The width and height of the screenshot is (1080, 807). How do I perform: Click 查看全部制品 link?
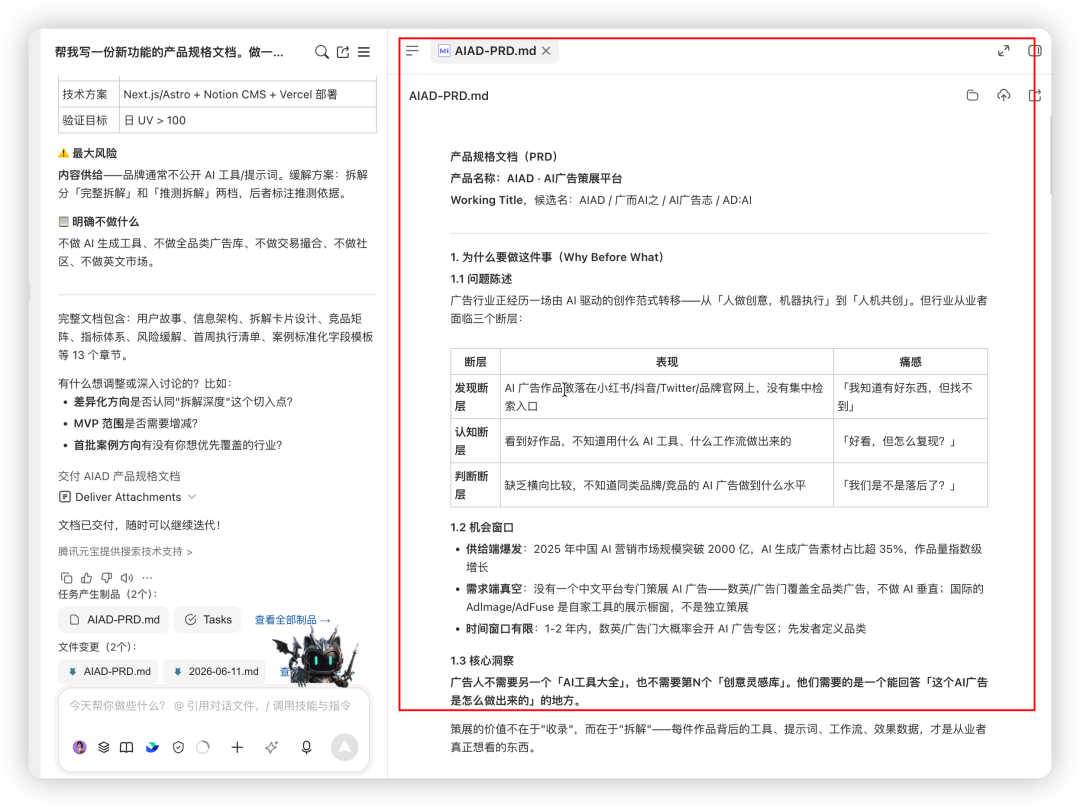pyautogui.click(x=292, y=620)
